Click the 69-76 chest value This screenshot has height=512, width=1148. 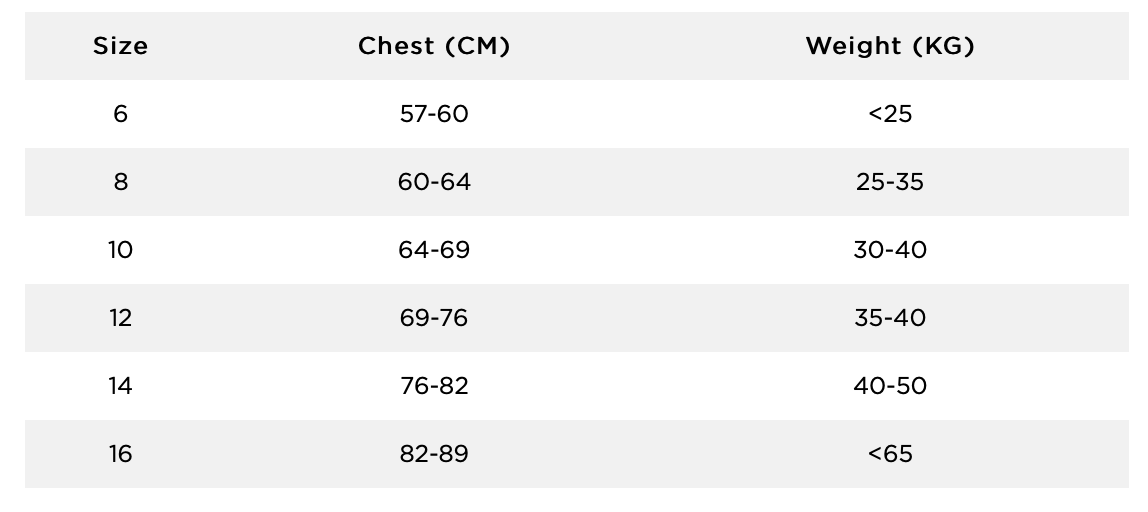coord(434,318)
